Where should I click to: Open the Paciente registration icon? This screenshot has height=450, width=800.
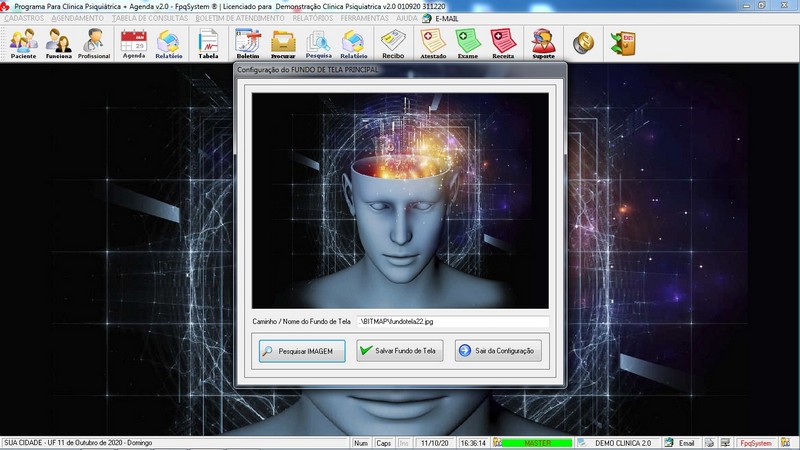click(x=23, y=44)
